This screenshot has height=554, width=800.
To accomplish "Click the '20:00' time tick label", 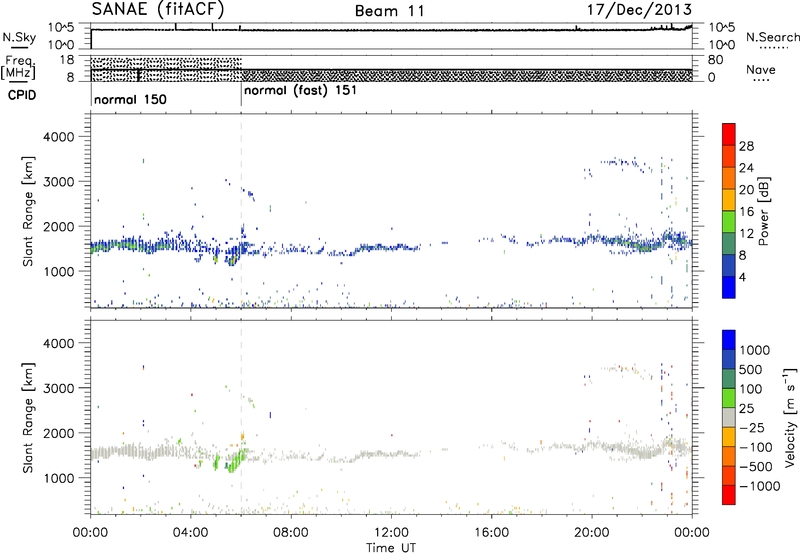I will point(591,532).
